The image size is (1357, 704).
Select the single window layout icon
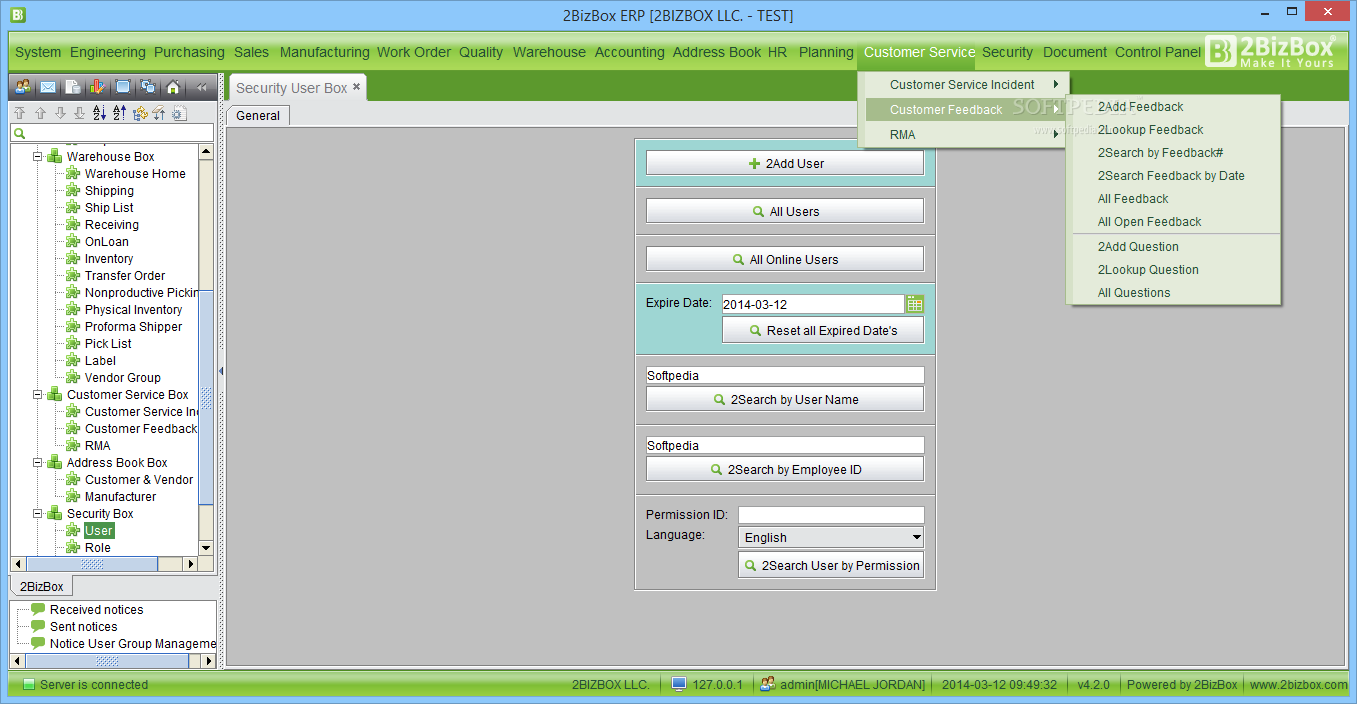(123, 87)
